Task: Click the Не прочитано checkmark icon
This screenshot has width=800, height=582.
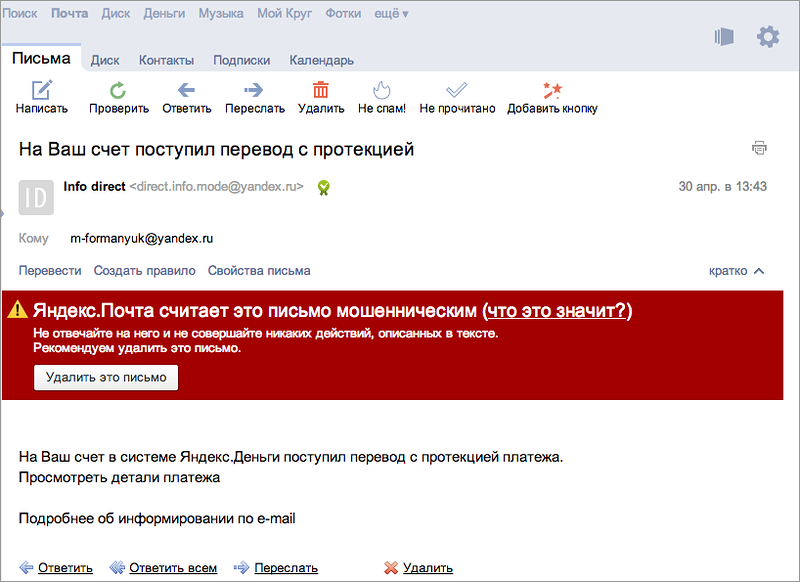Action: (x=457, y=90)
